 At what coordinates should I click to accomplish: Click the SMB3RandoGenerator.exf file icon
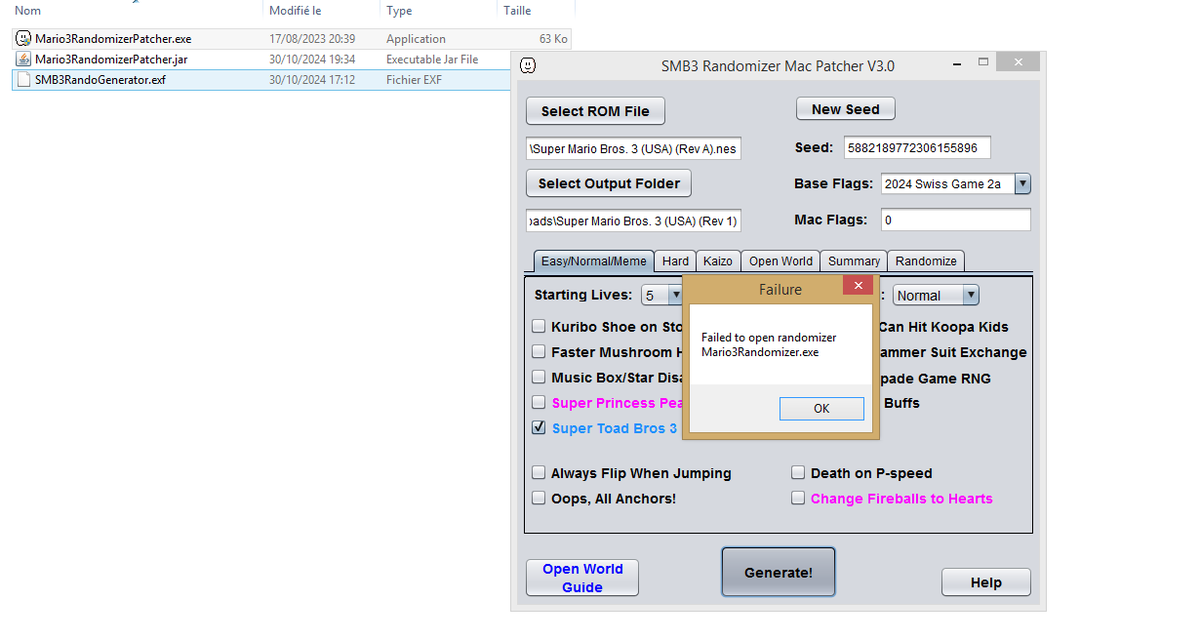coord(24,80)
